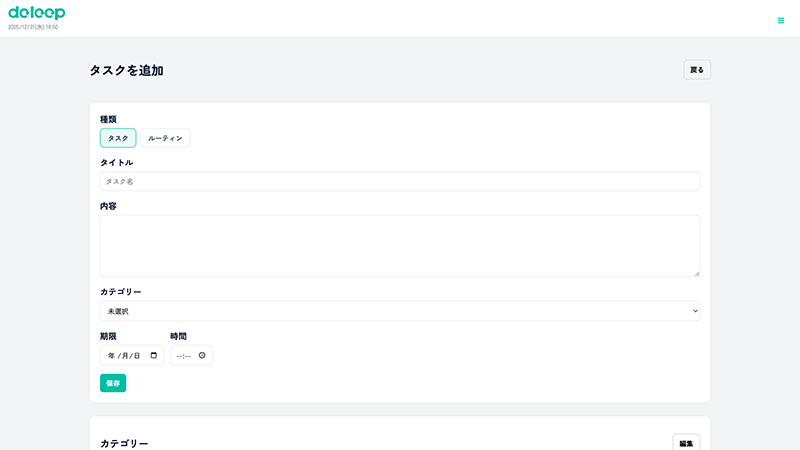Click the dropdown chevron in カテゴリー select

point(695,311)
